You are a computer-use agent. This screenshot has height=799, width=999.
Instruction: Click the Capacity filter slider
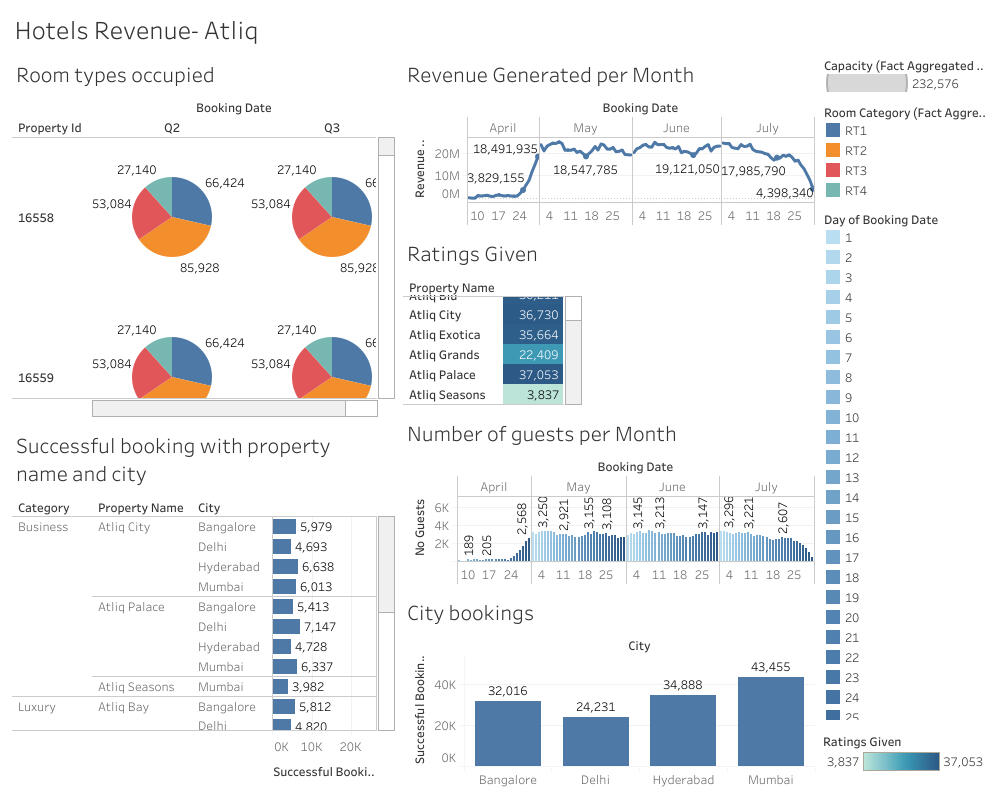coord(866,84)
